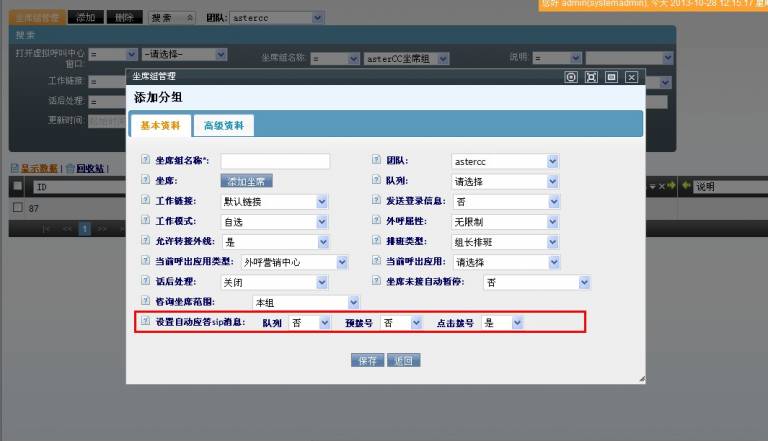Click the 保存 button
The width and height of the screenshot is (768, 441).
point(367,361)
